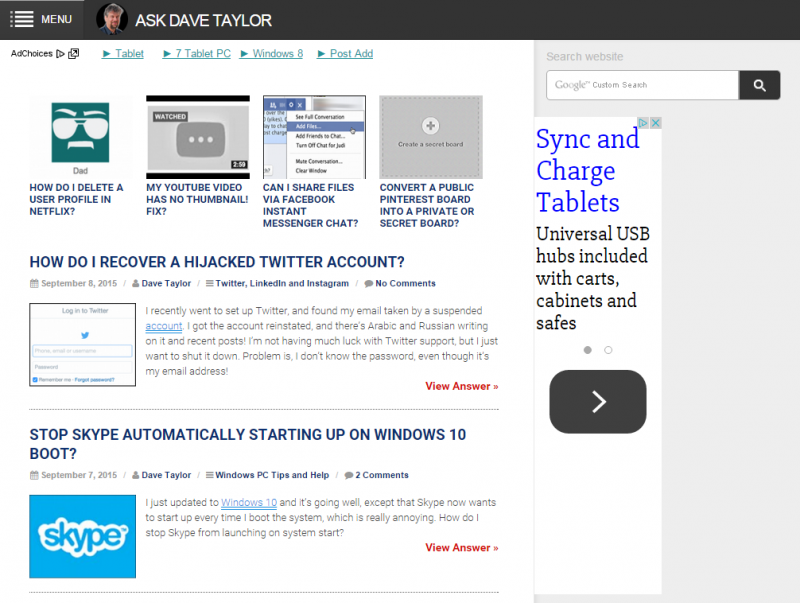Open My YouTube Video Has No Thumbnail article
This screenshot has width=800, height=603.
197,199
